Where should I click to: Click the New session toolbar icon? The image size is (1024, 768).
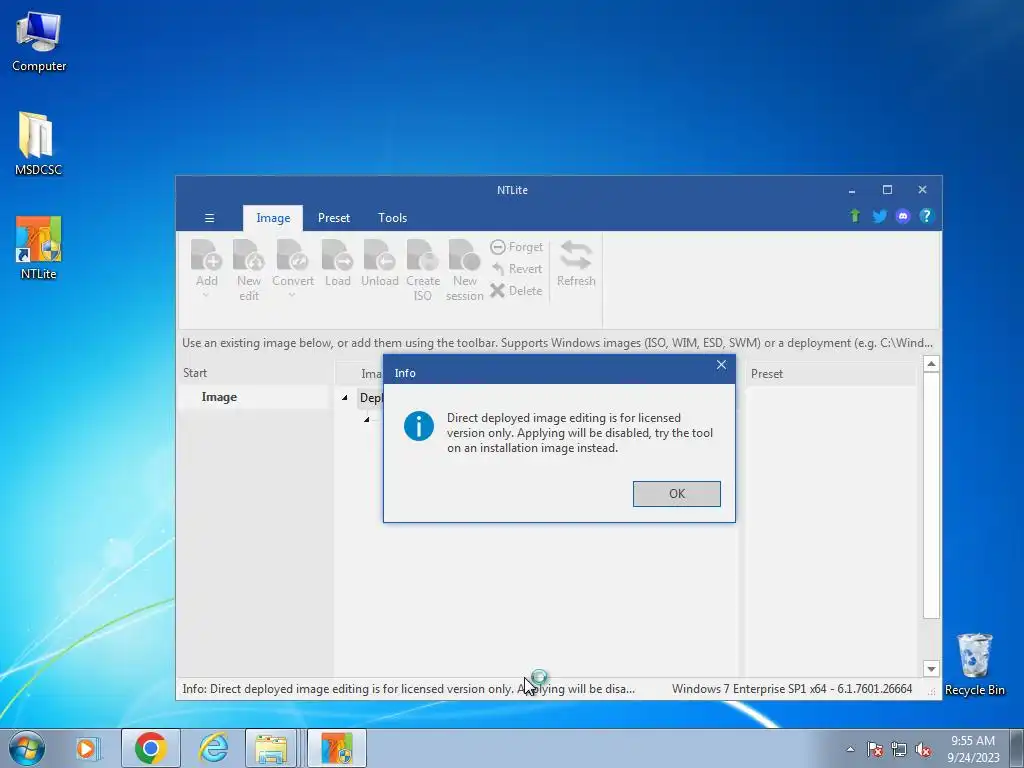pos(464,270)
